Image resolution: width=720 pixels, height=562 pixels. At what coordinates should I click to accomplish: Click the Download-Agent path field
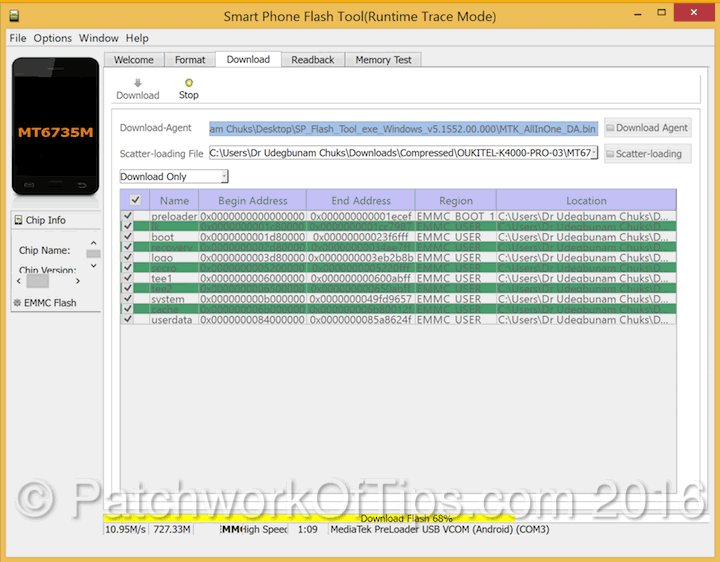(403, 129)
